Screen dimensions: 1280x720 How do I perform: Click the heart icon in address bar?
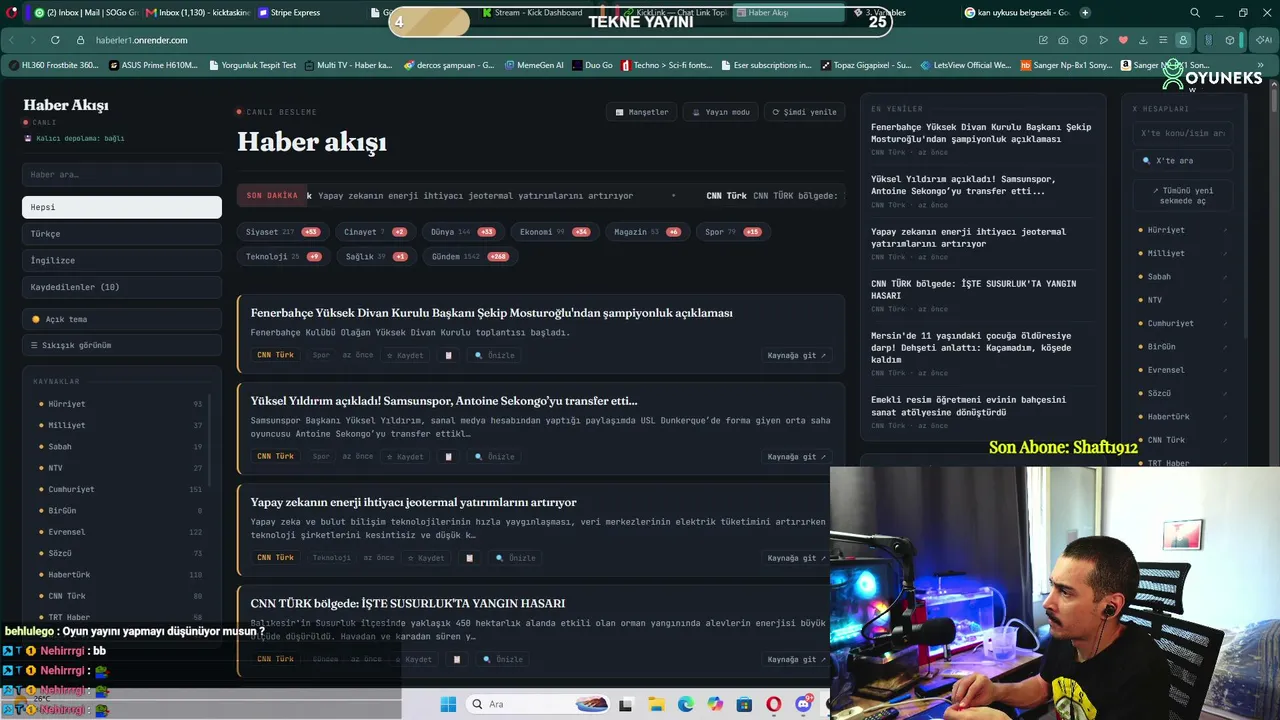point(1123,40)
